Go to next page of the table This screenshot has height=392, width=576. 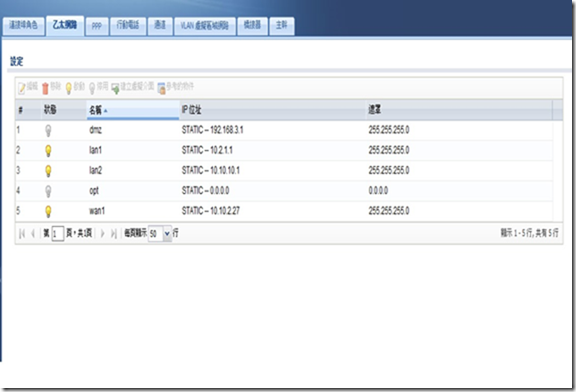click(102, 233)
